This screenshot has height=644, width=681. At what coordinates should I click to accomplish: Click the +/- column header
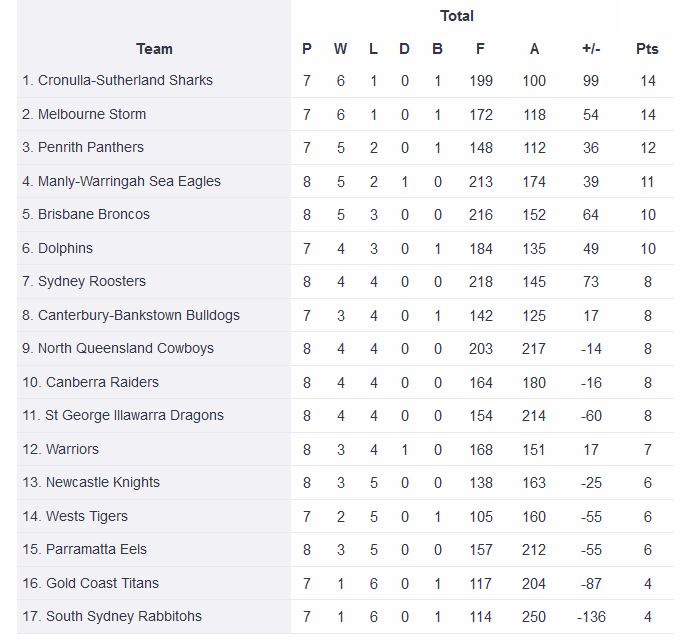coord(590,48)
